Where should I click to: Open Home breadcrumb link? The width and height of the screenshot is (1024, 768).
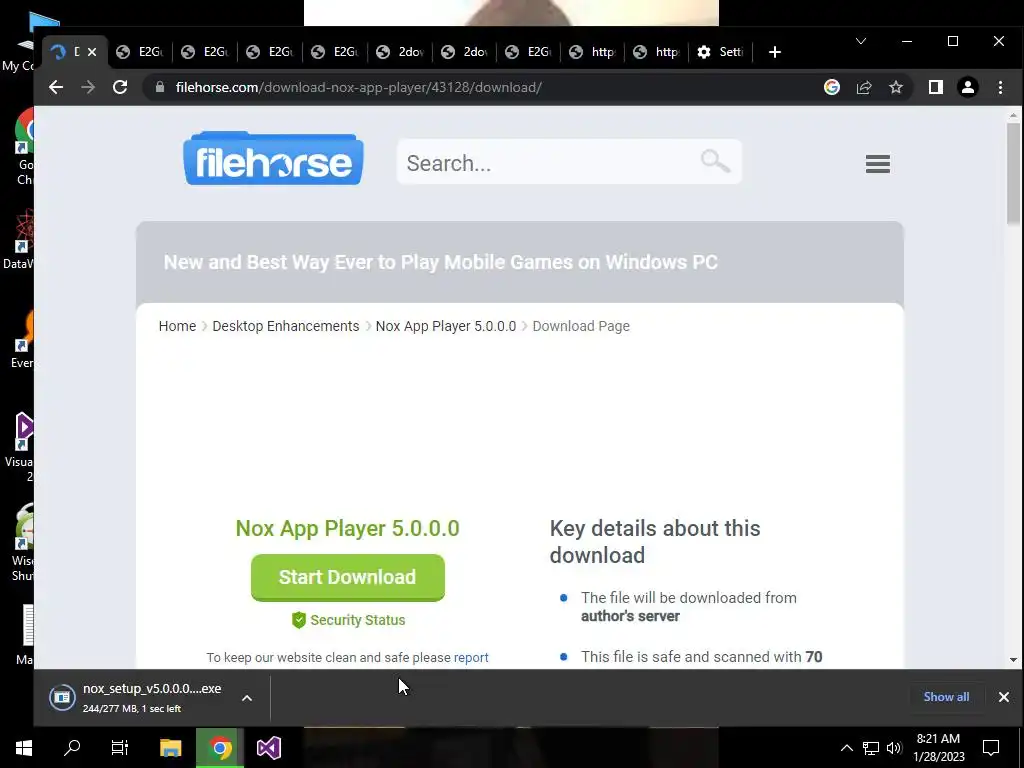coord(177,326)
